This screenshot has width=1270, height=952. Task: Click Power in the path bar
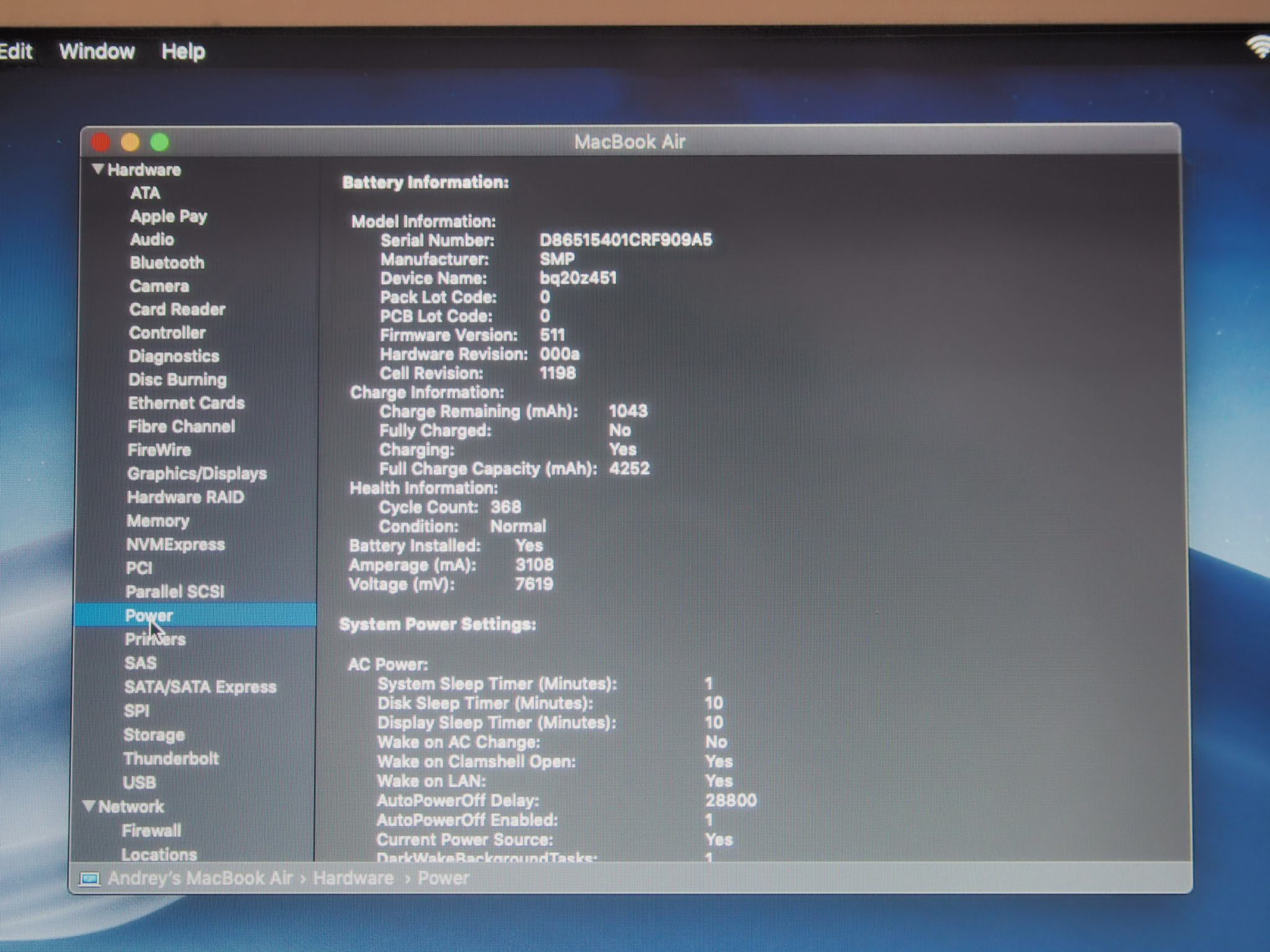tap(443, 878)
